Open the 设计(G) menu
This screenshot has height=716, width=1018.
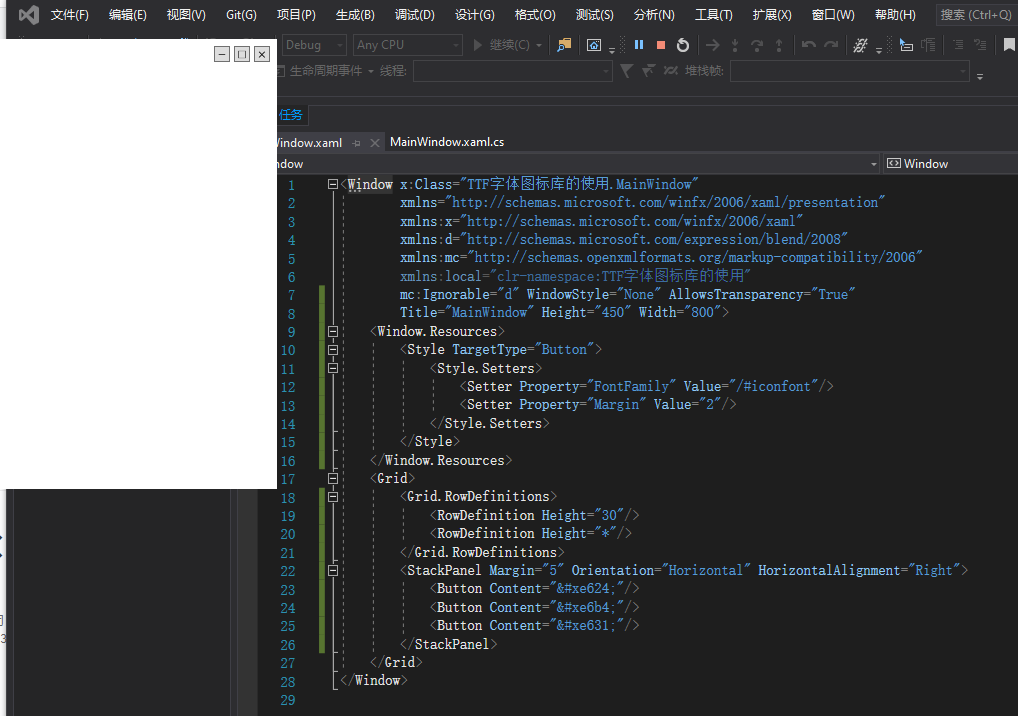pos(475,15)
